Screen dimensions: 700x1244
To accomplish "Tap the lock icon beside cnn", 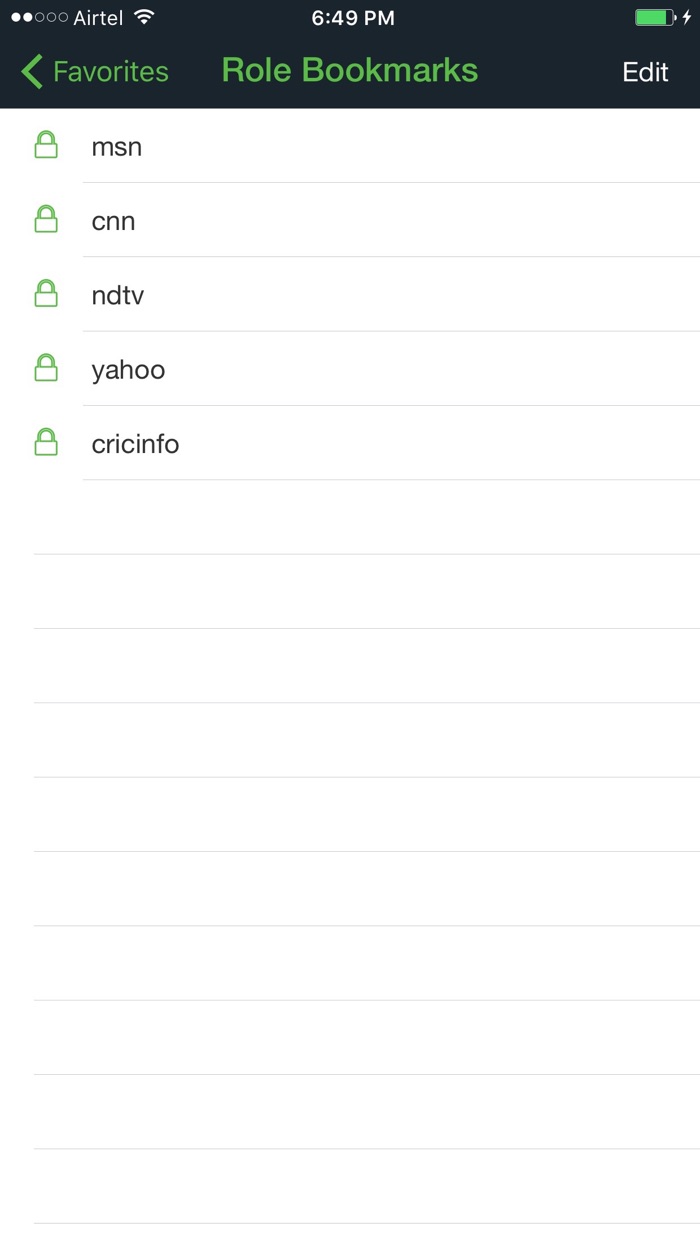I will click(46, 220).
